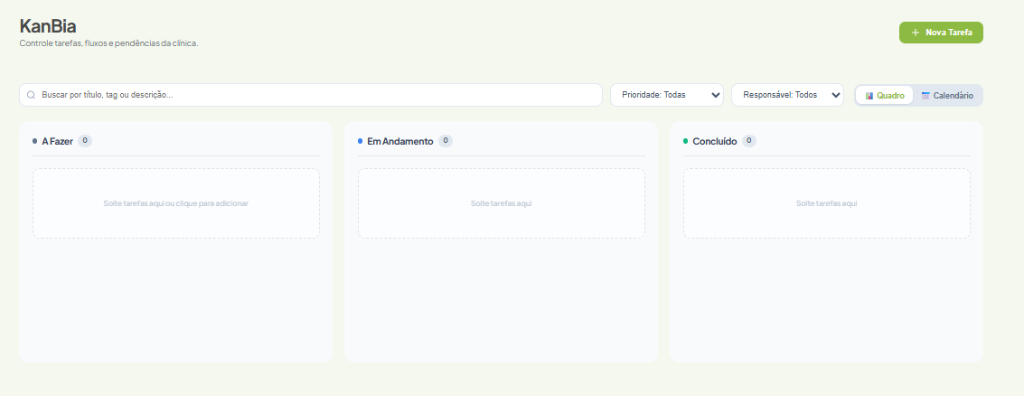Click the A Fazer drop zone to add
Image resolution: width=1024 pixels, height=396 pixels.
[x=176, y=203]
